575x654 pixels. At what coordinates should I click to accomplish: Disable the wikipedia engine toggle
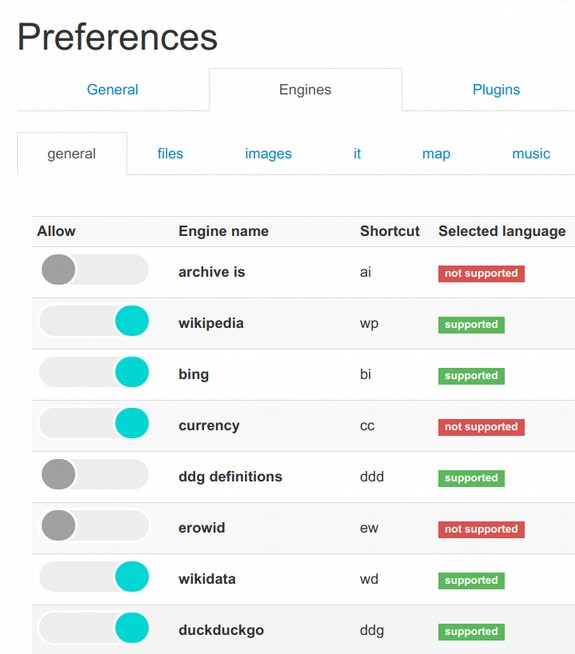95,321
